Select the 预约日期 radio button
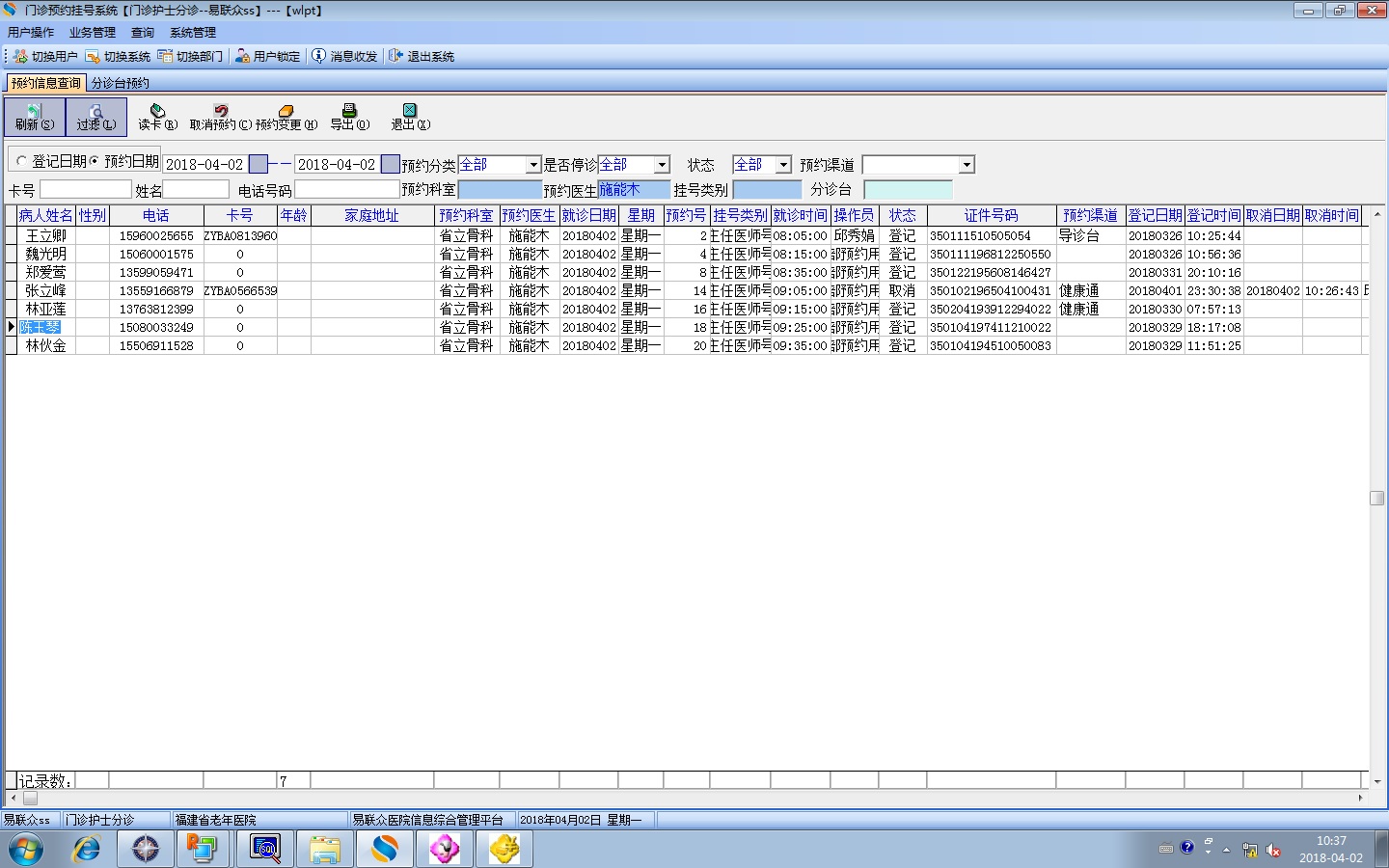The height and width of the screenshot is (868, 1389). [x=94, y=161]
